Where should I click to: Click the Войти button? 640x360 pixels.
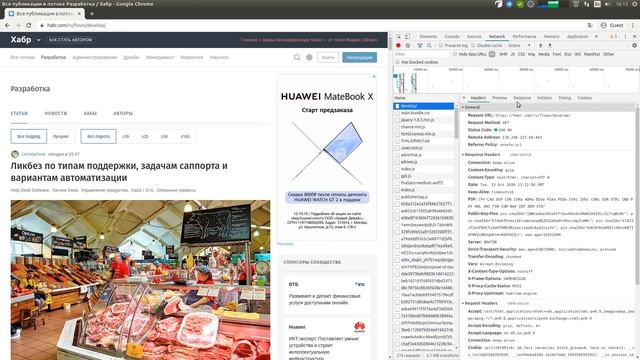pos(328,58)
